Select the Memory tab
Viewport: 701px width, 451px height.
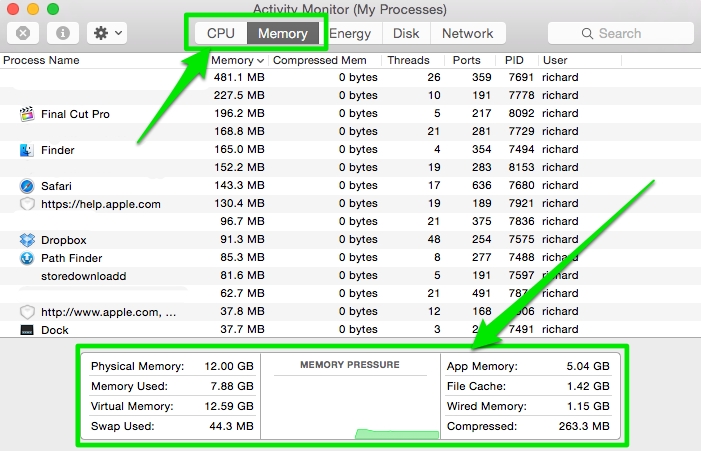pos(283,34)
